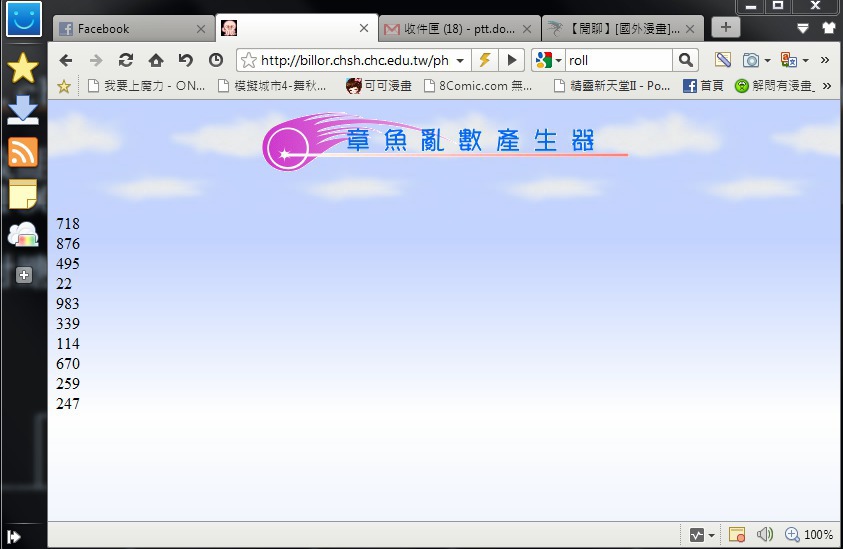Screen dimensions: 843x549
Task: Open address bar URL dropdown arrow
Action: click(x=460, y=61)
